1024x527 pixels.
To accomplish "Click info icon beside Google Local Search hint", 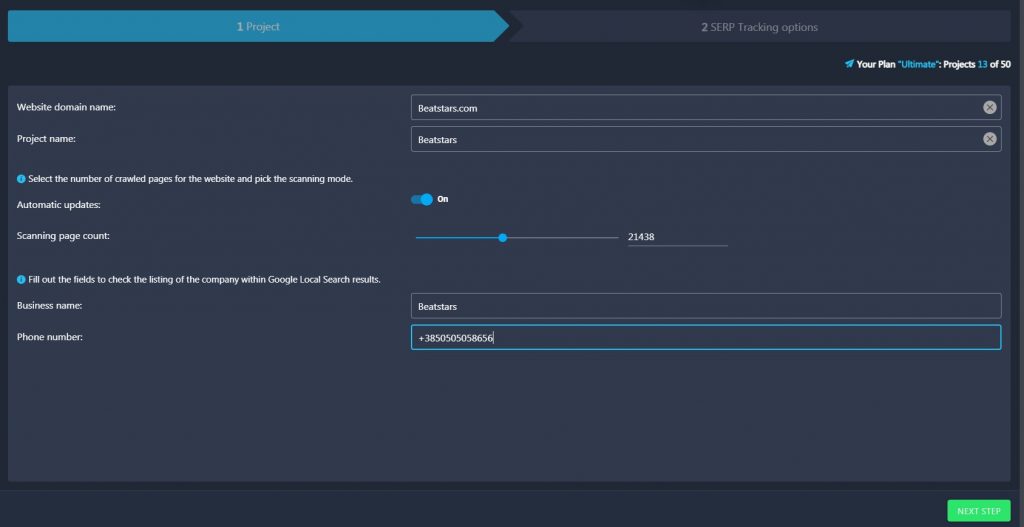I will pyautogui.click(x=21, y=279).
